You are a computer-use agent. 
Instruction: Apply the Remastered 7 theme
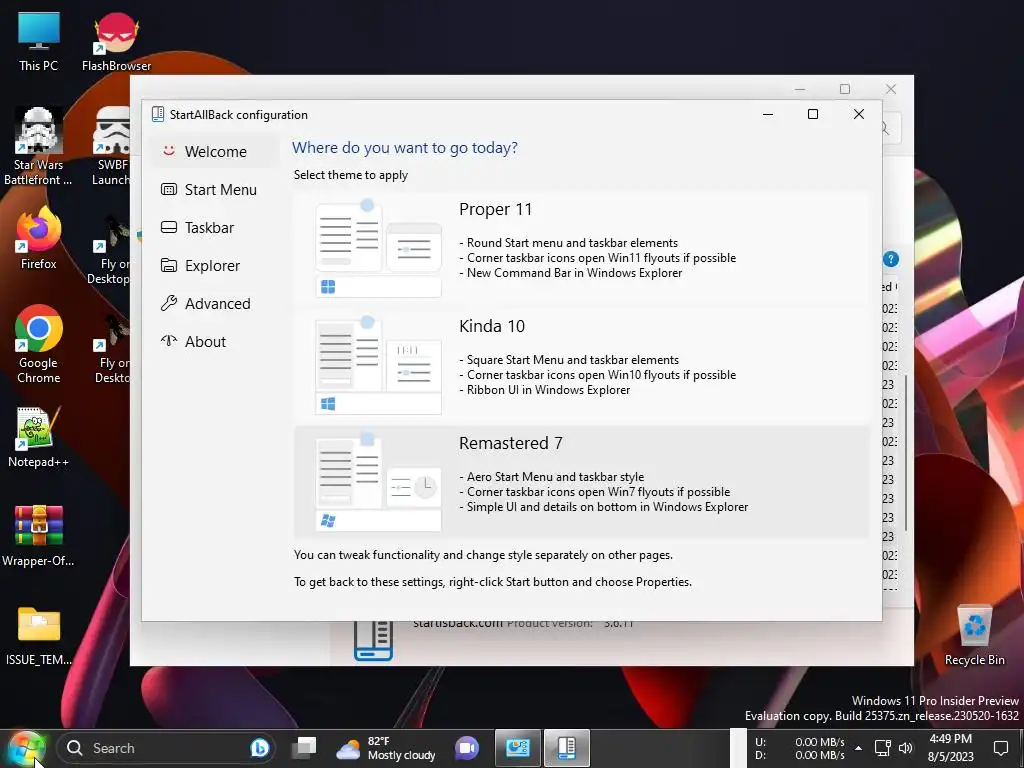tap(581, 482)
